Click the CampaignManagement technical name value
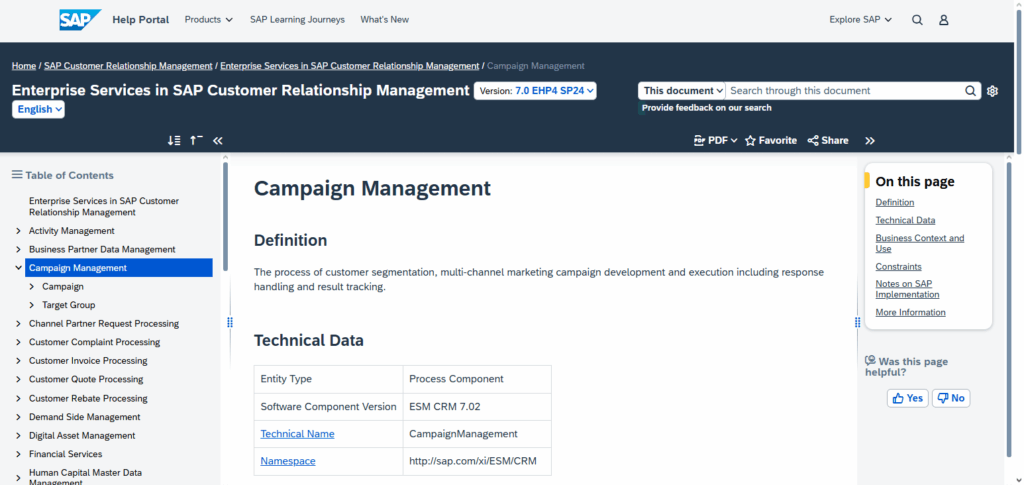The image size is (1024, 485). point(464,434)
